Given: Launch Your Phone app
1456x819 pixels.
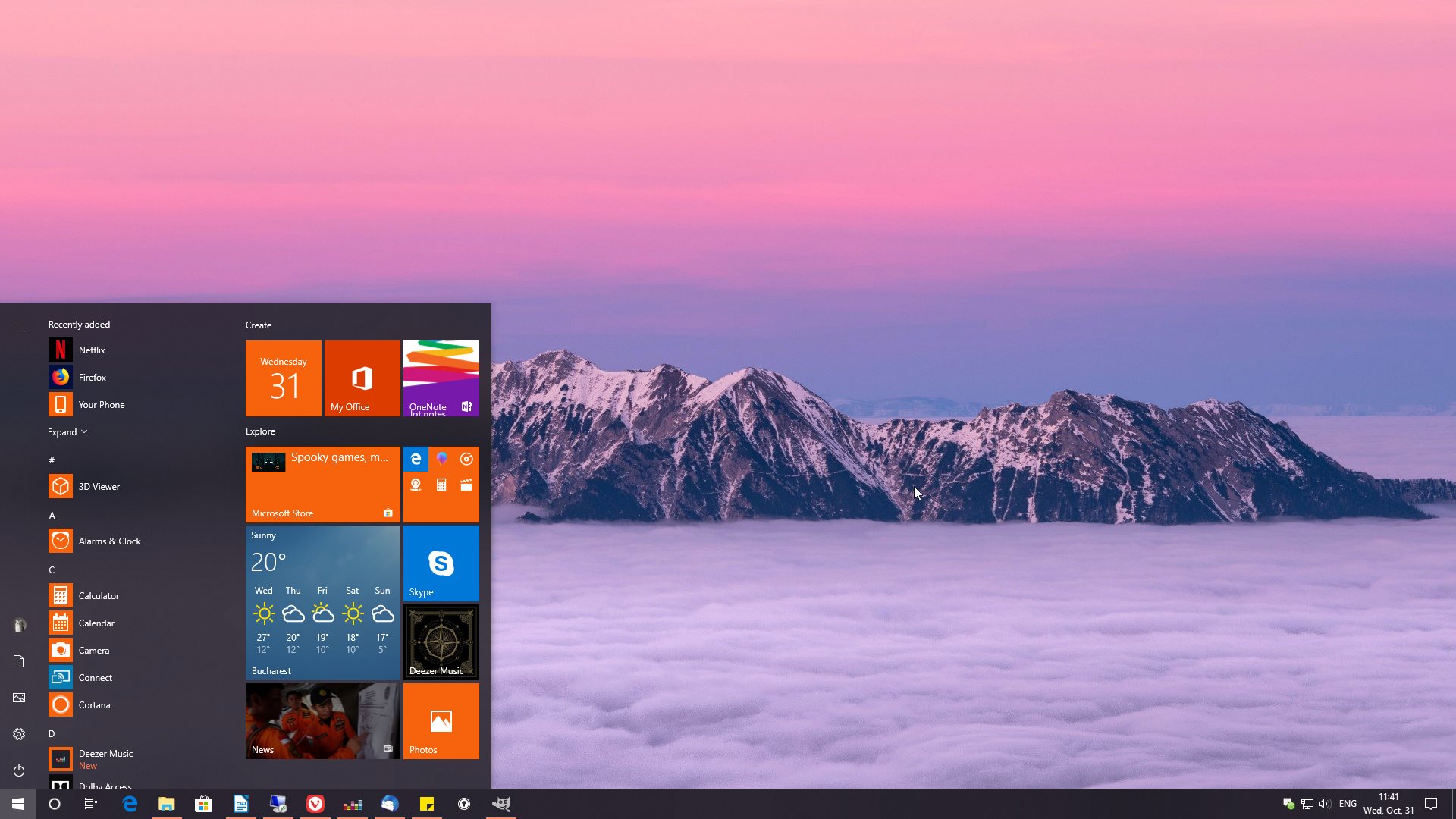Looking at the screenshot, I should point(101,404).
